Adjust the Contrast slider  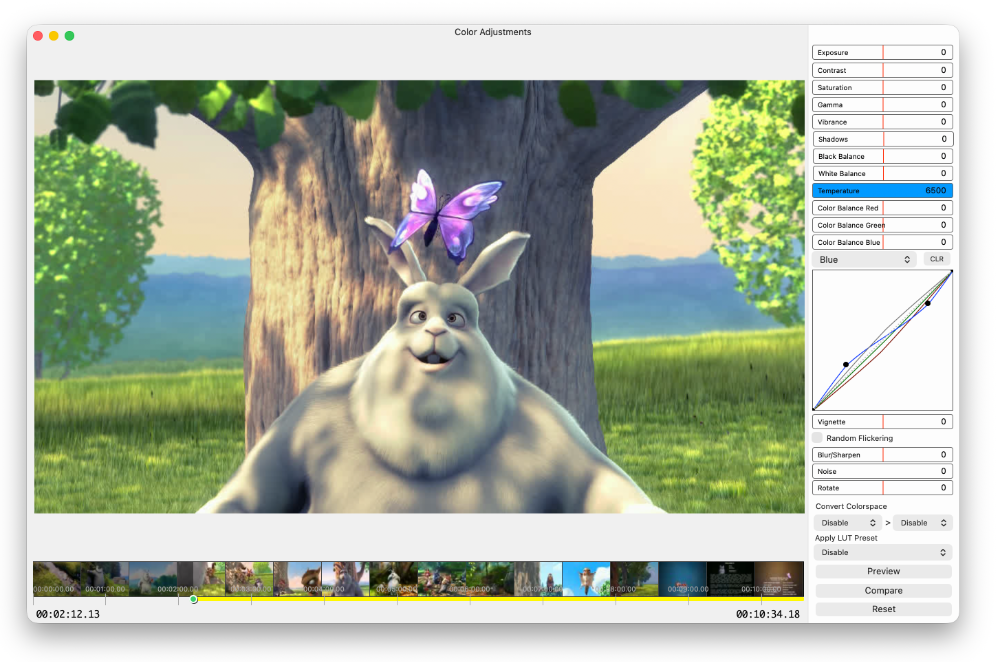[882, 70]
